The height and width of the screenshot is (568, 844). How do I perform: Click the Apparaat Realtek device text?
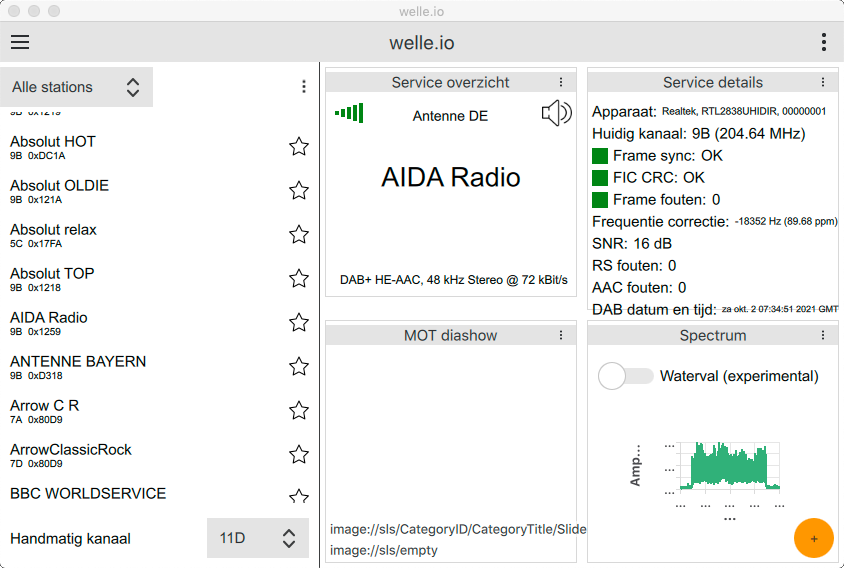(744, 111)
